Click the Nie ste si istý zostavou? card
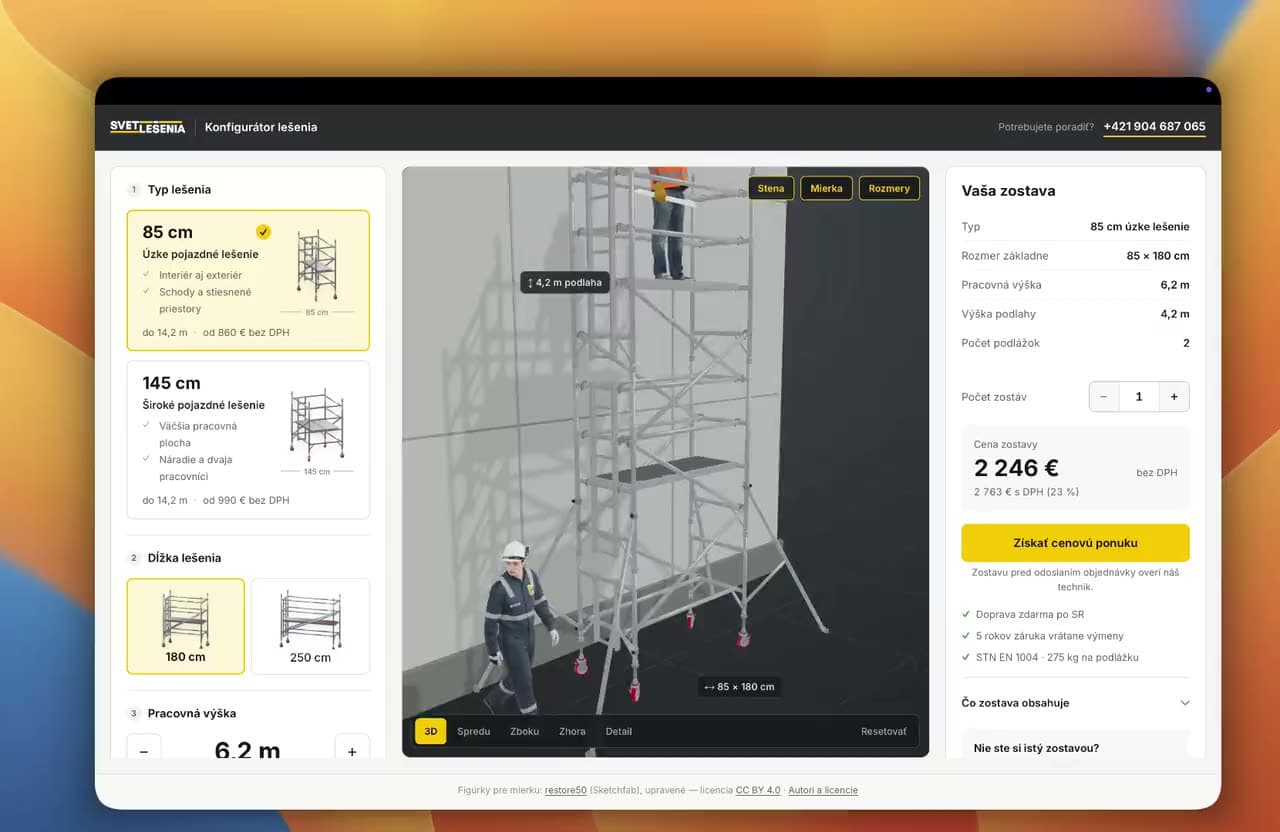This screenshot has width=1280, height=832. (x=1075, y=745)
